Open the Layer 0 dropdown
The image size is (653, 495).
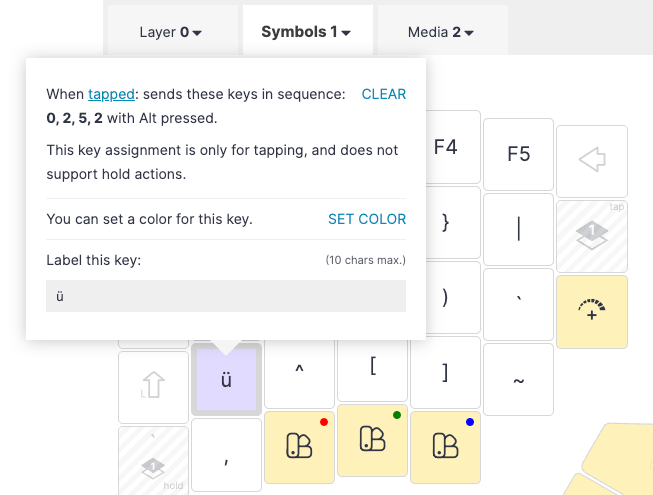(171, 32)
